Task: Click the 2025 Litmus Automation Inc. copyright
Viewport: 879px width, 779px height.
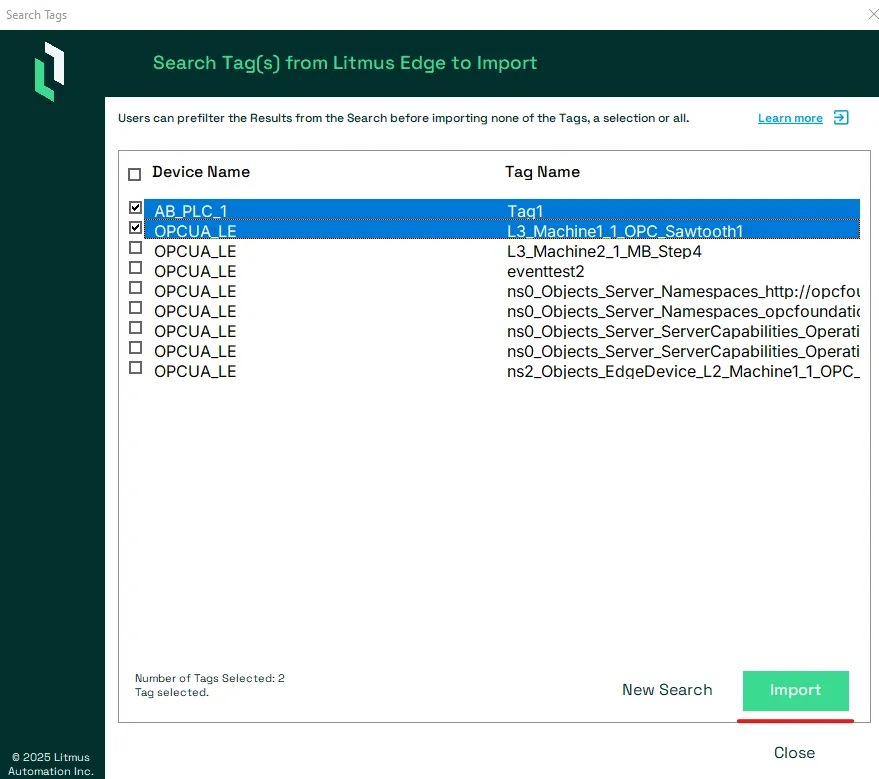Action: tap(51, 764)
